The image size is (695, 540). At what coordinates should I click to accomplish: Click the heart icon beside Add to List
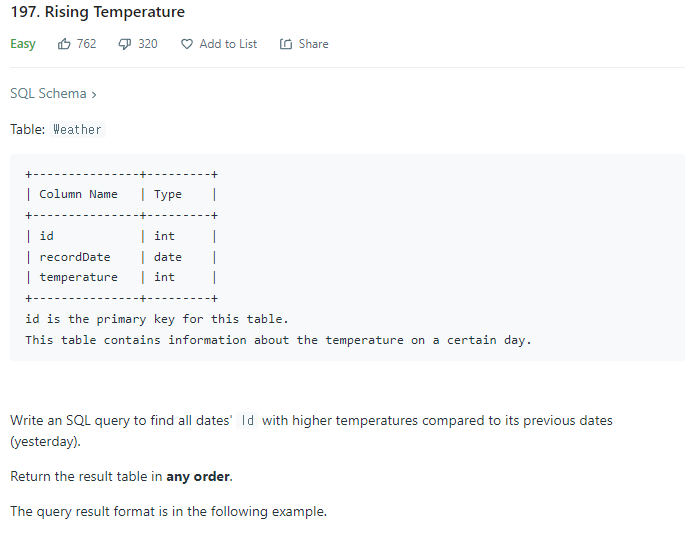[187, 44]
